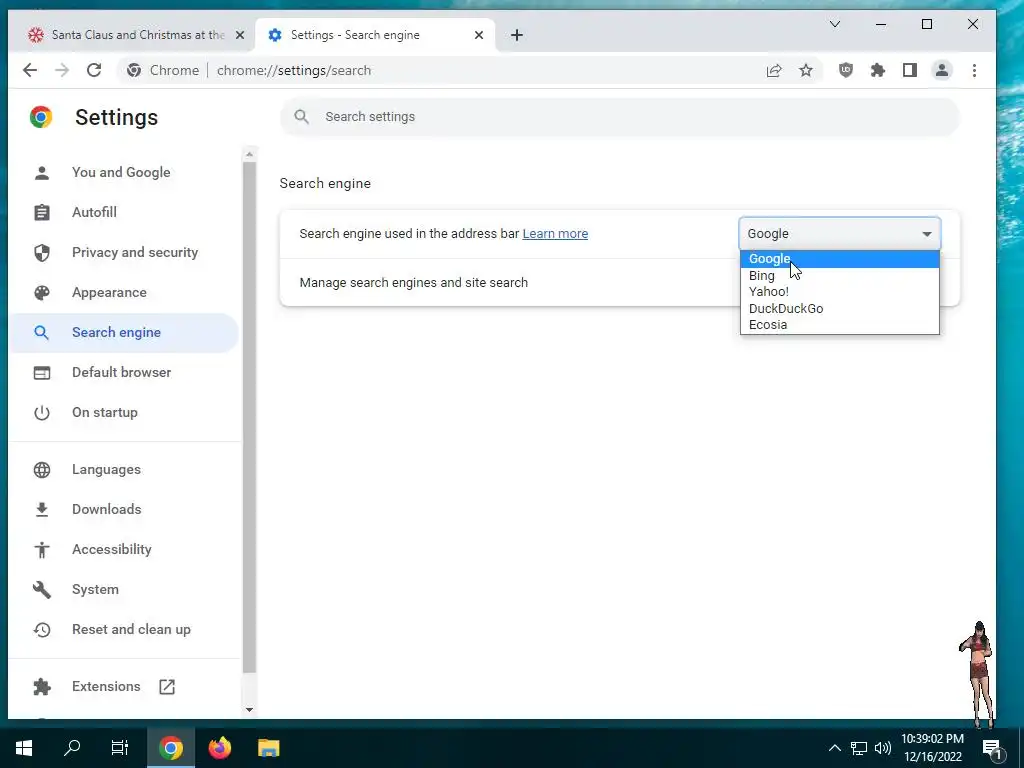Click the sidebar scrollbar thumb
Screen dimensions: 1024x768
[x=249, y=418]
